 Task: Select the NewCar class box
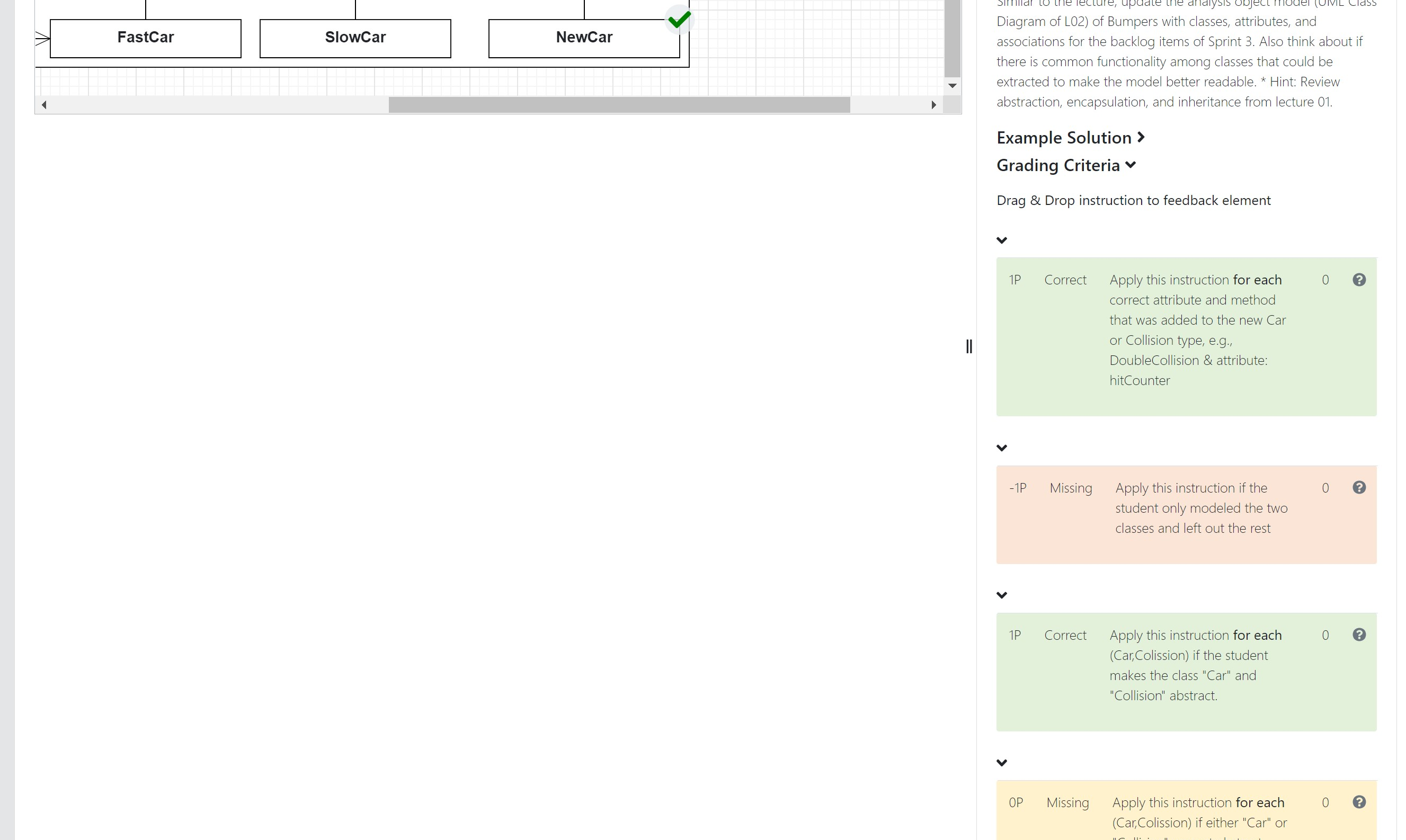pos(584,38)
